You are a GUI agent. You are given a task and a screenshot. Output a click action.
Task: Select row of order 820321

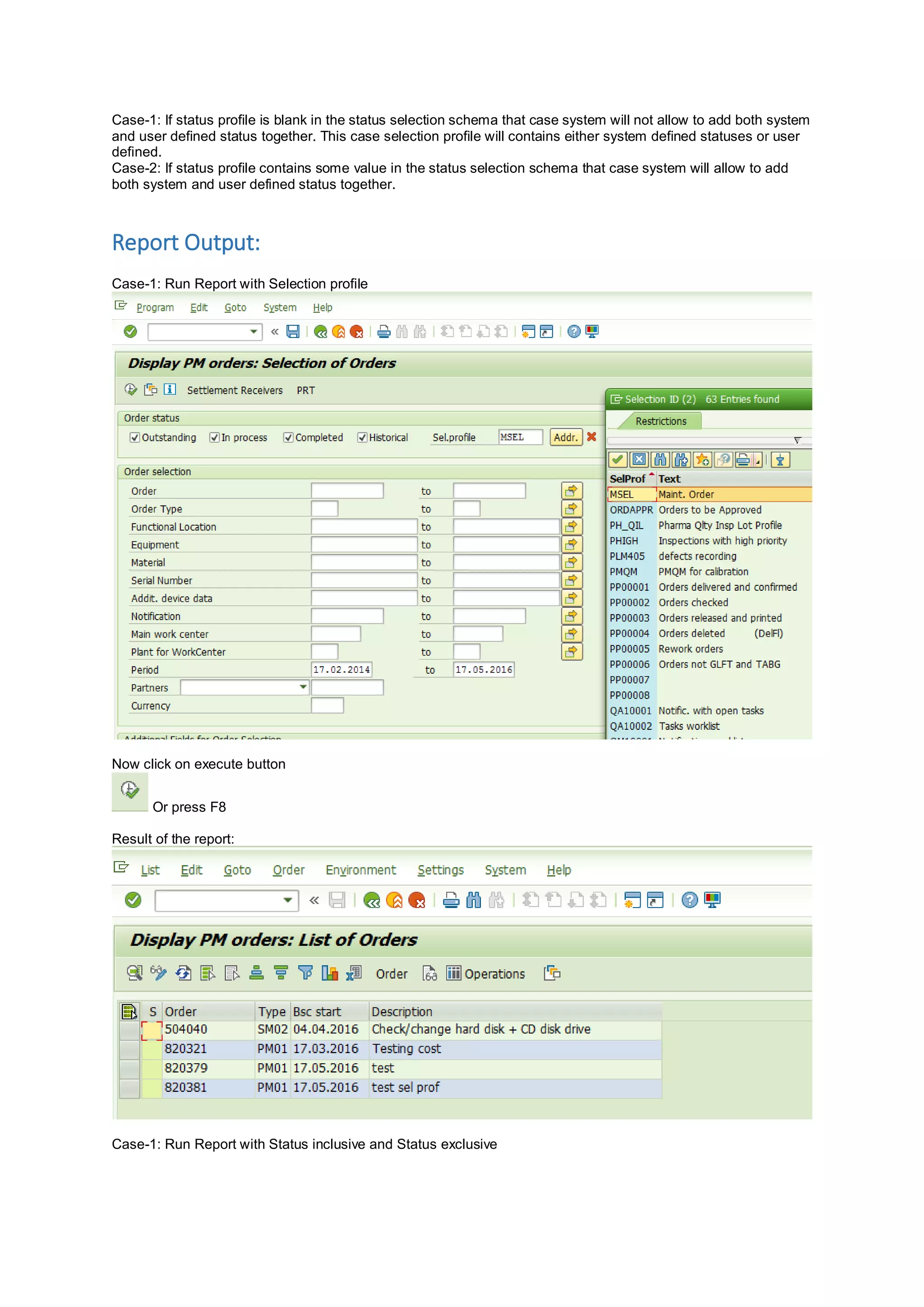tap(130, 1049)
